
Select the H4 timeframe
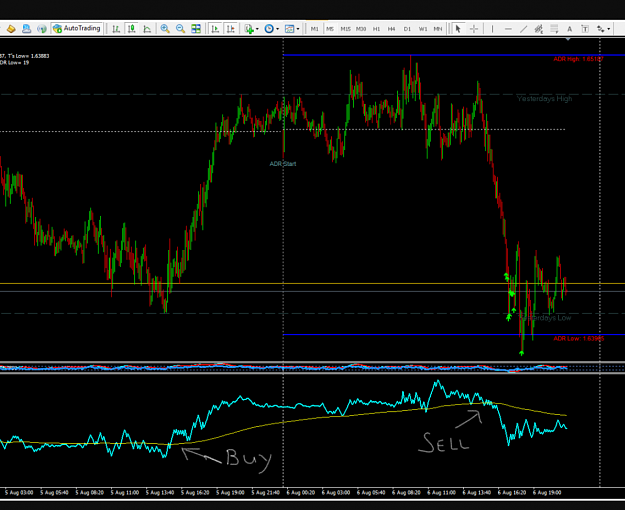(x=391, y=29)
